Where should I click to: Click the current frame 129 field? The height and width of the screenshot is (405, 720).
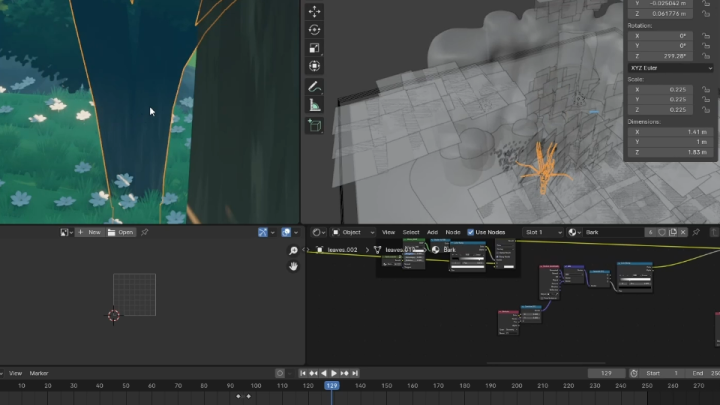[x=606, y=373]
